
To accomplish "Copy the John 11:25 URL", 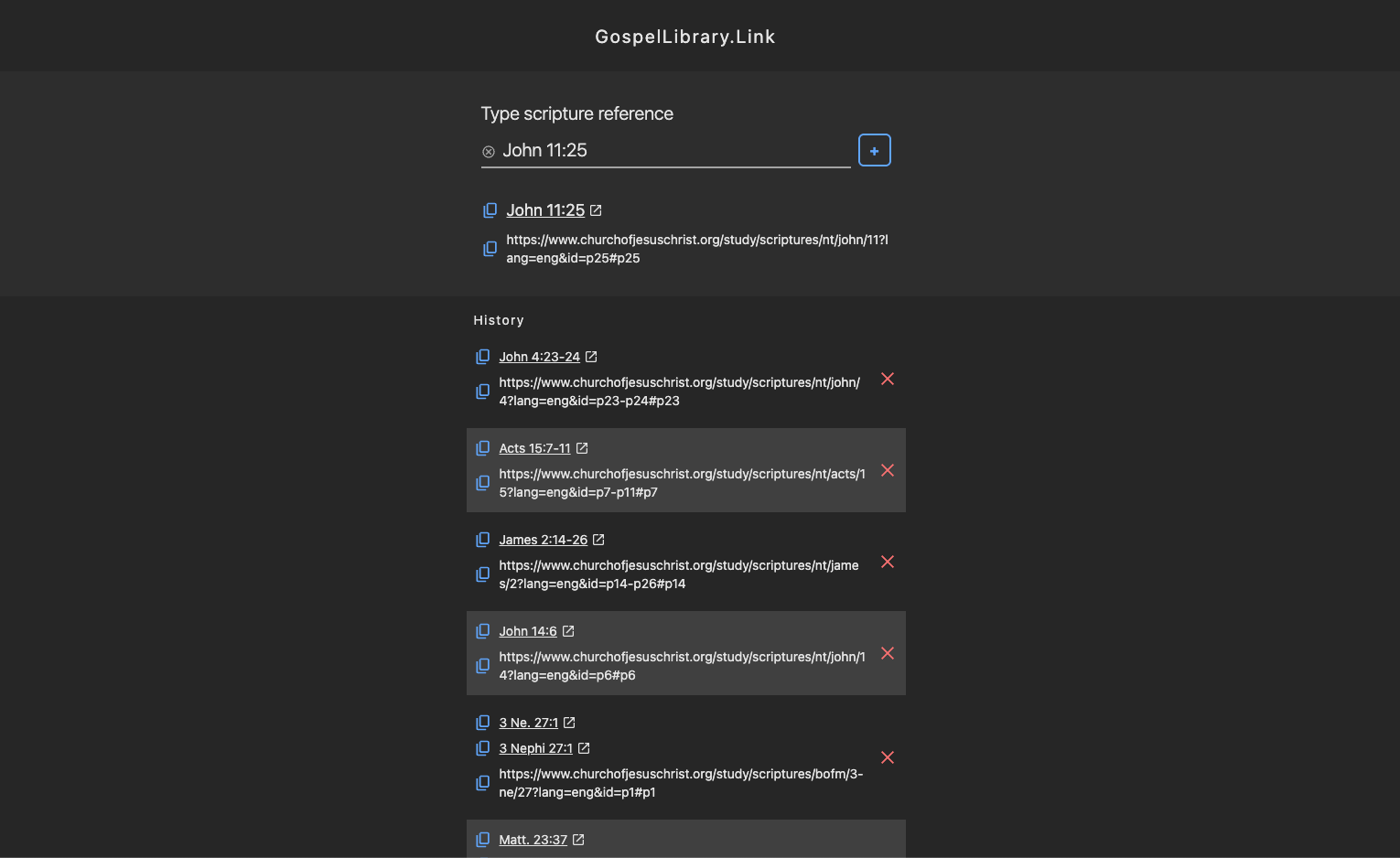I will tap(490, 249).
